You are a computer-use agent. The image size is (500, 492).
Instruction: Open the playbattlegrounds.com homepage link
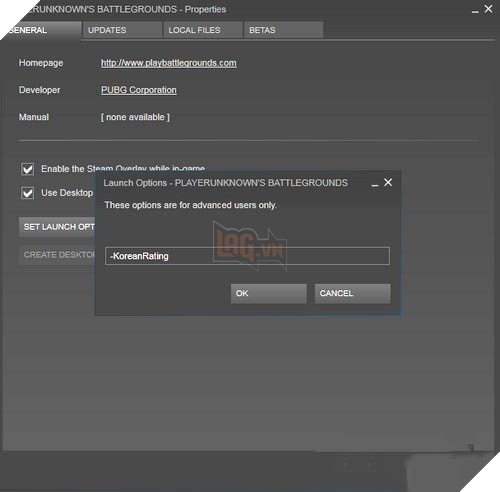(169, 63)
